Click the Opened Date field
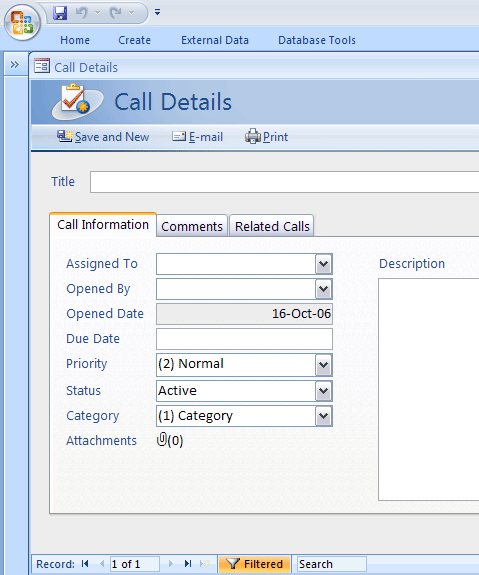The width and height of the screenshot is (479, 575). (244, 314)
